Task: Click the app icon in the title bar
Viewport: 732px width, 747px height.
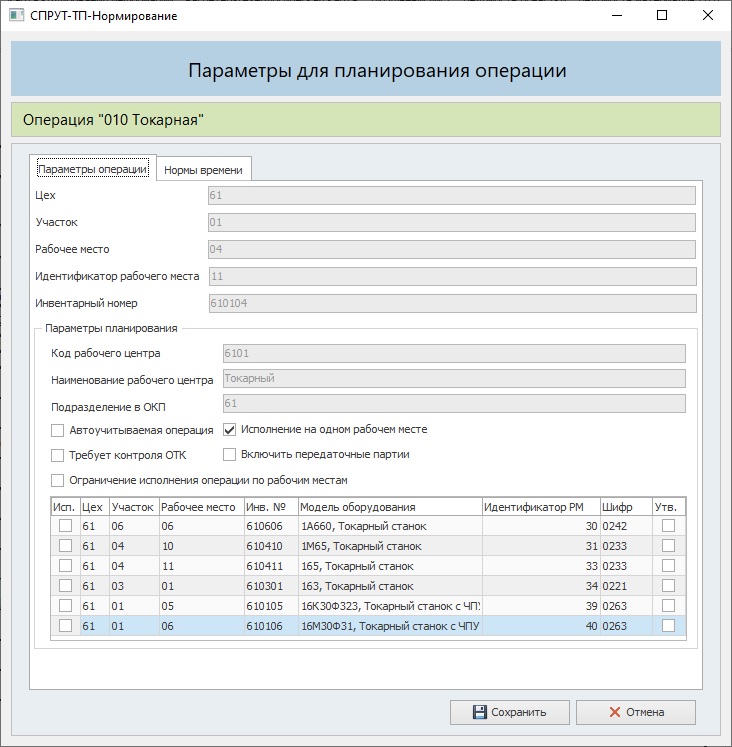Action: 15,16
